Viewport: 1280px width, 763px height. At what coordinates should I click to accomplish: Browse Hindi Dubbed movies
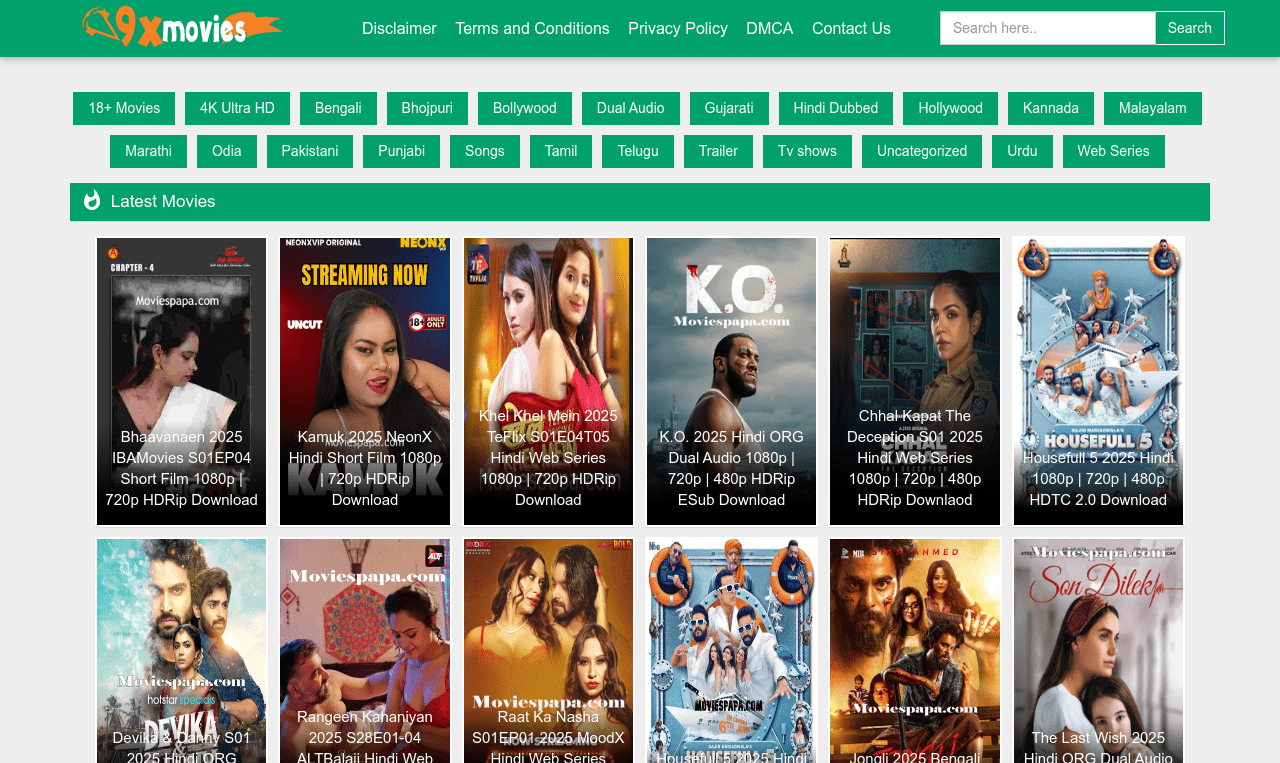835,108
